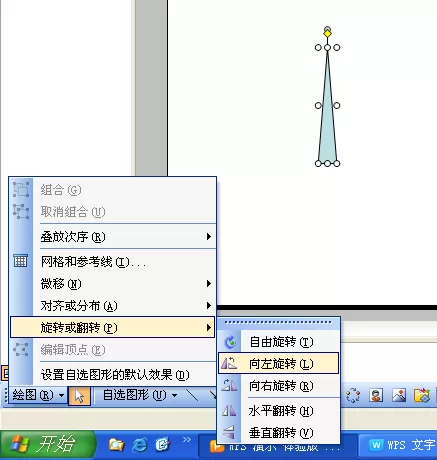Switch to the WPS 文字 taskbar button

click(398, 446)
